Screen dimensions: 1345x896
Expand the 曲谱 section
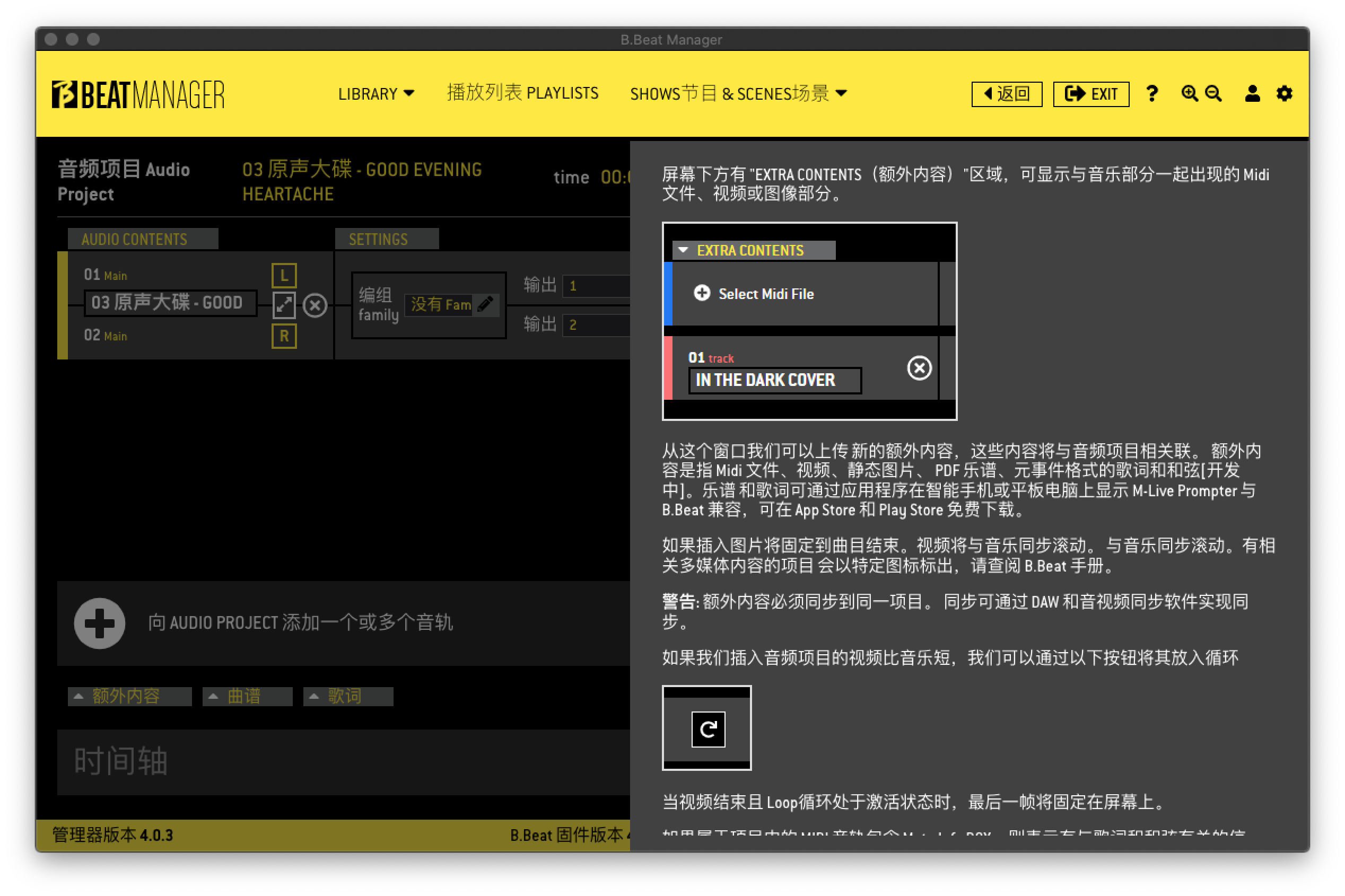coord(247,696)
